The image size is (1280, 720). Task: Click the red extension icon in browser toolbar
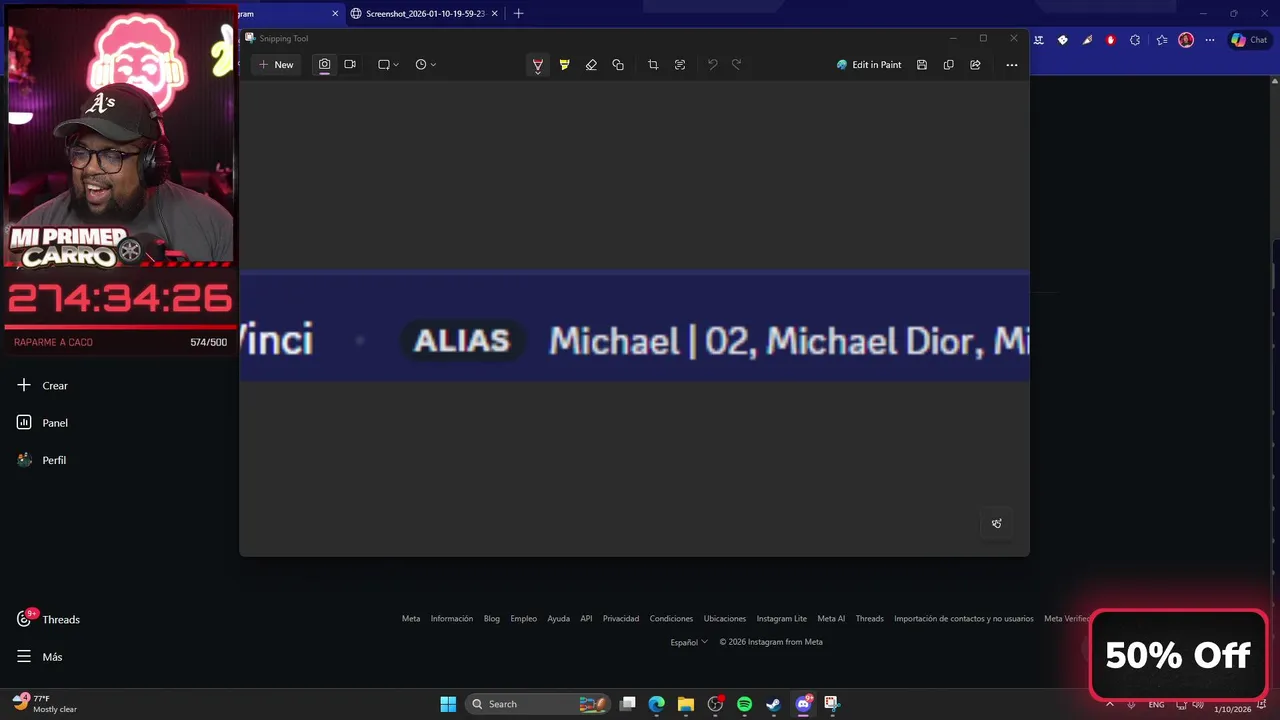point(1111,40)
